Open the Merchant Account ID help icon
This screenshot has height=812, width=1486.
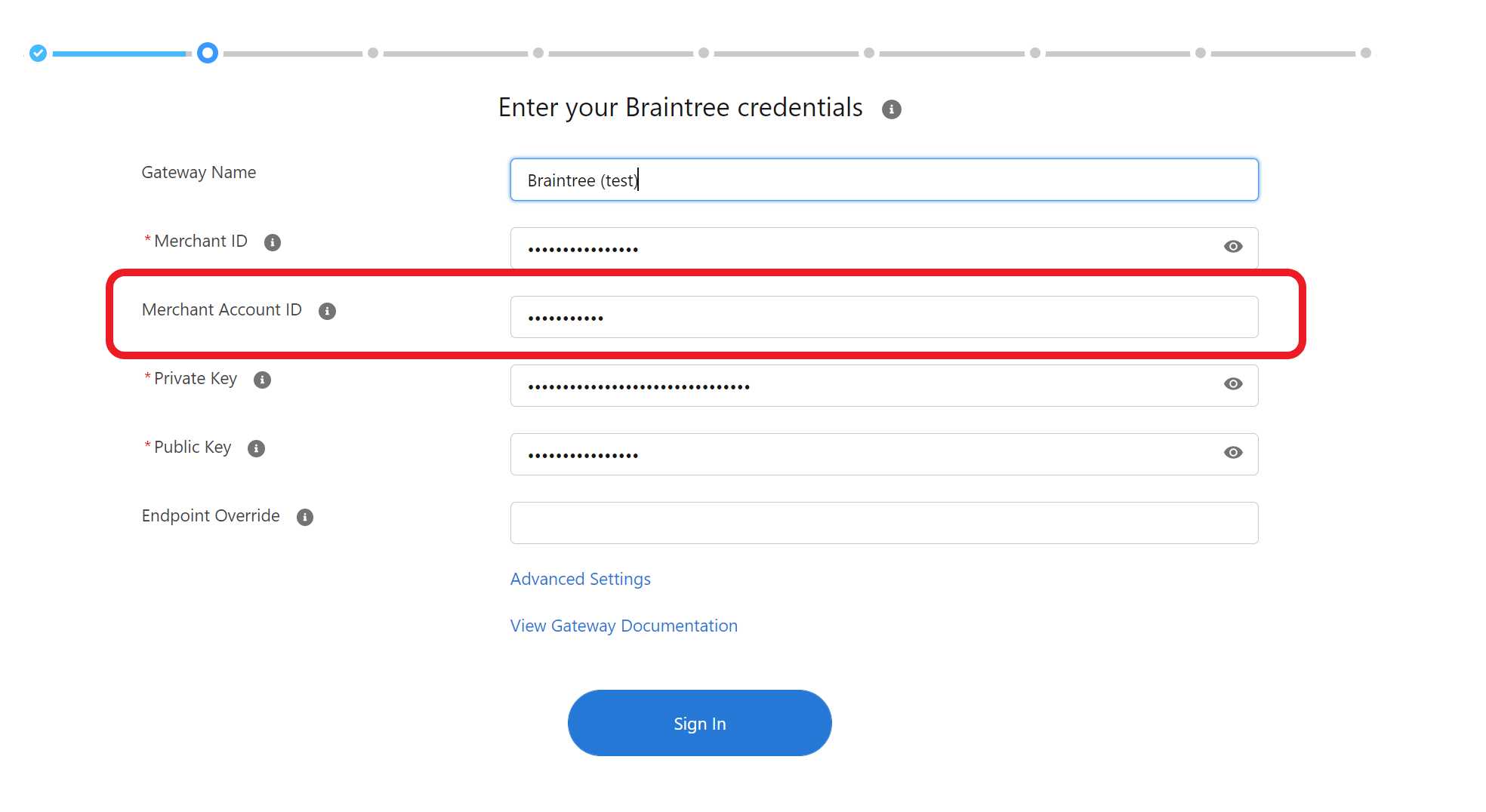coord(328,310)
